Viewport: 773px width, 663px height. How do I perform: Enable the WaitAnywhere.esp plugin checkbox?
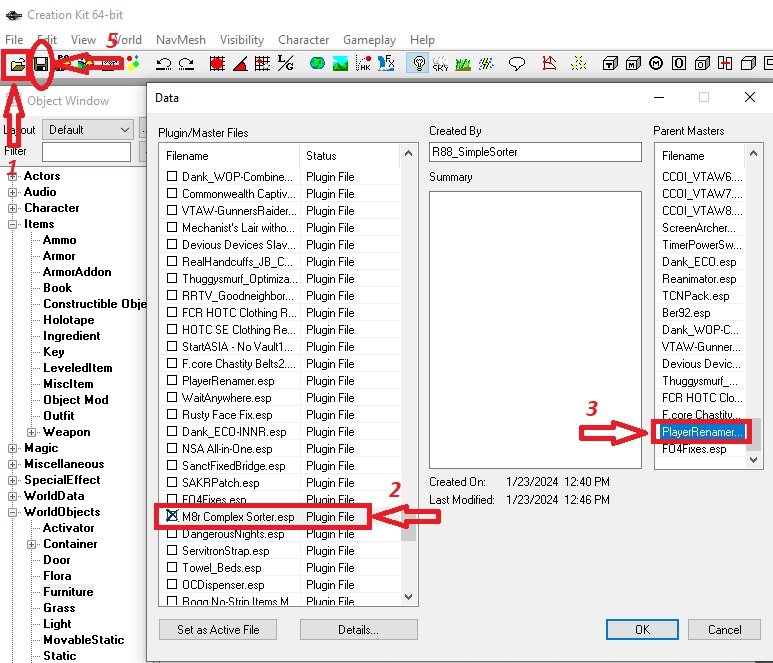click(173, 398)
